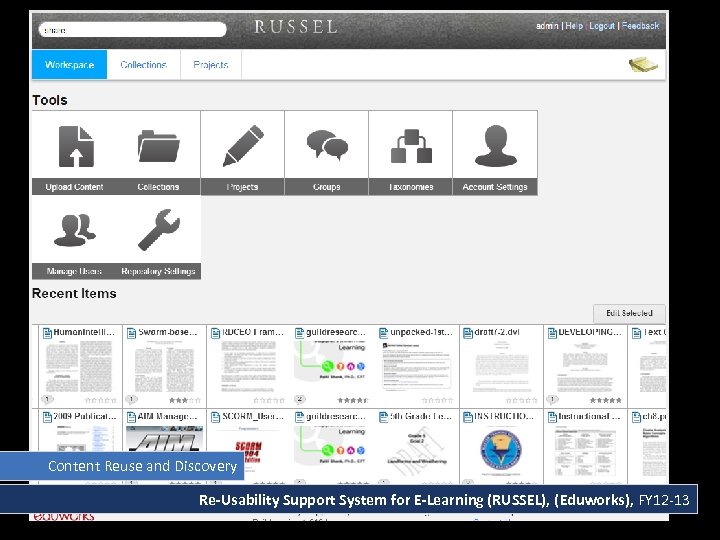The image size is (720, 540).
Task: Switch to the Projects tab
Action: tap(211, 65)
